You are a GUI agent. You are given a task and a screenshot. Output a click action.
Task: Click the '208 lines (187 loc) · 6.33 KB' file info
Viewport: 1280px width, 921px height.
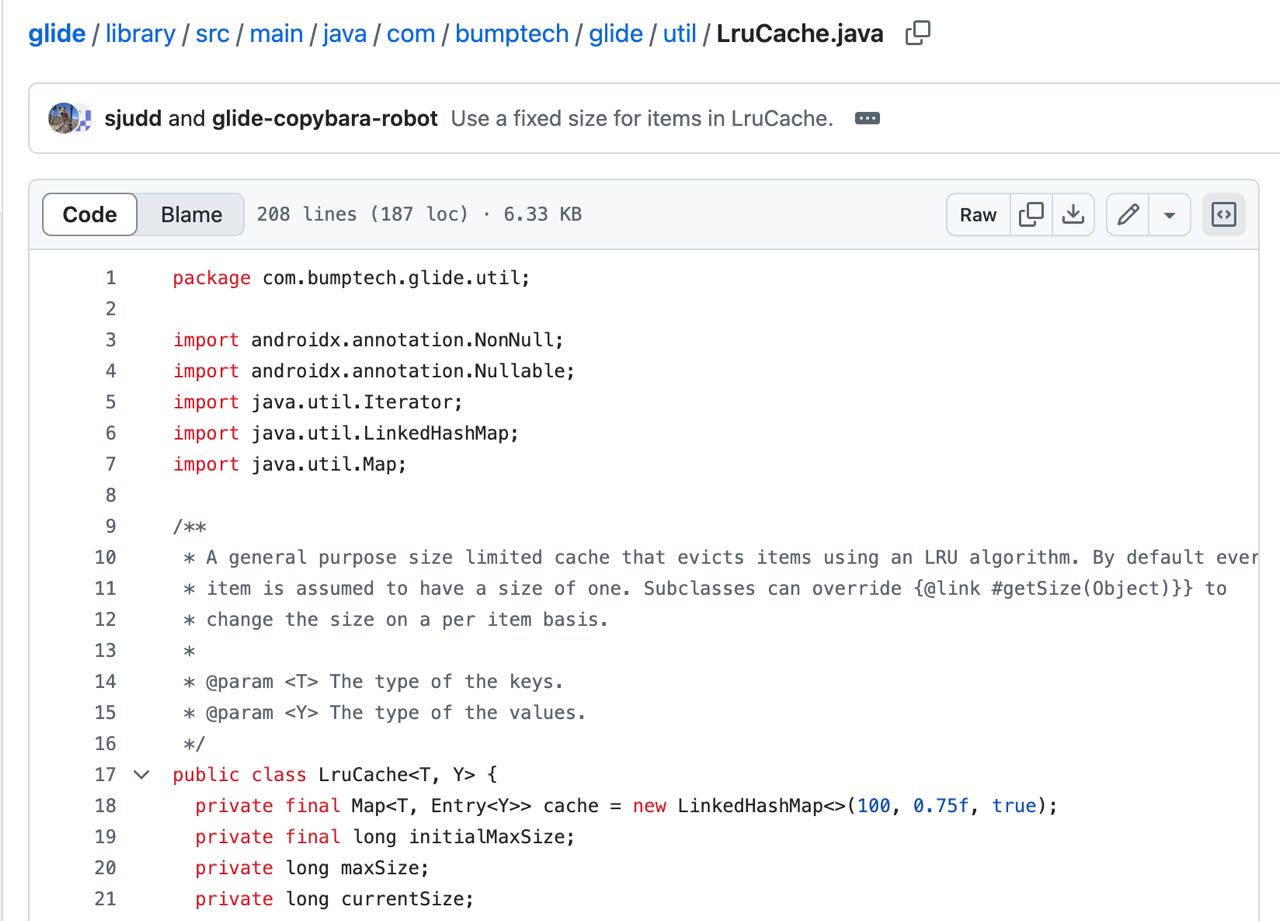click(x=419, y=214)
